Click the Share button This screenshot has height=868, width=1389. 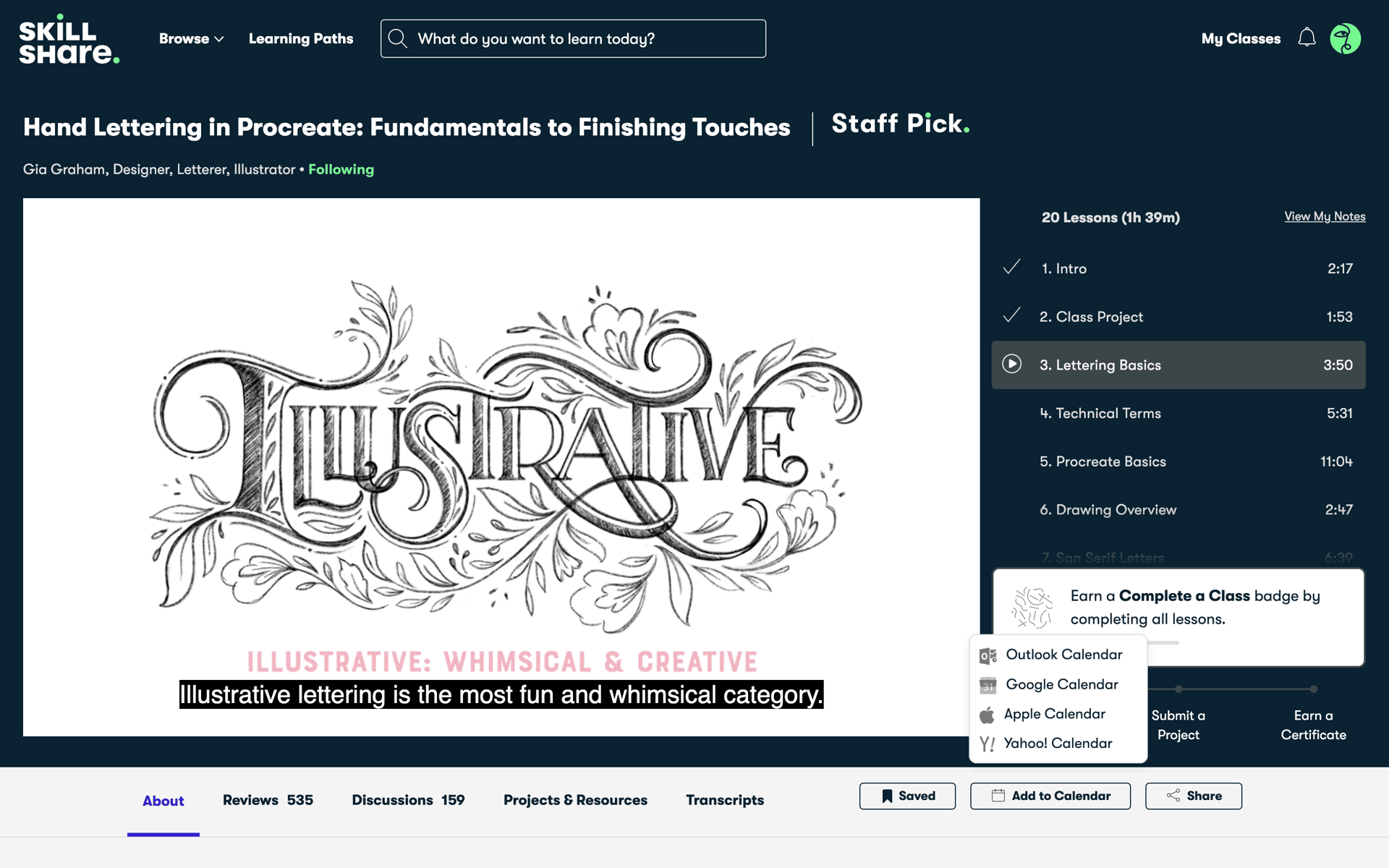[x=1194, y=796]
